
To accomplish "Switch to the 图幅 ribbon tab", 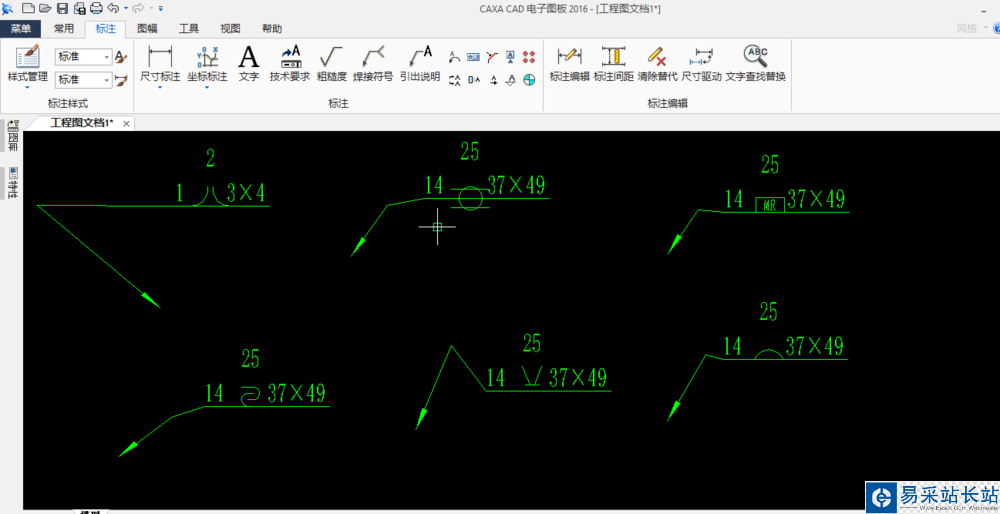I will pyautogui.click(x=147, y=29).
